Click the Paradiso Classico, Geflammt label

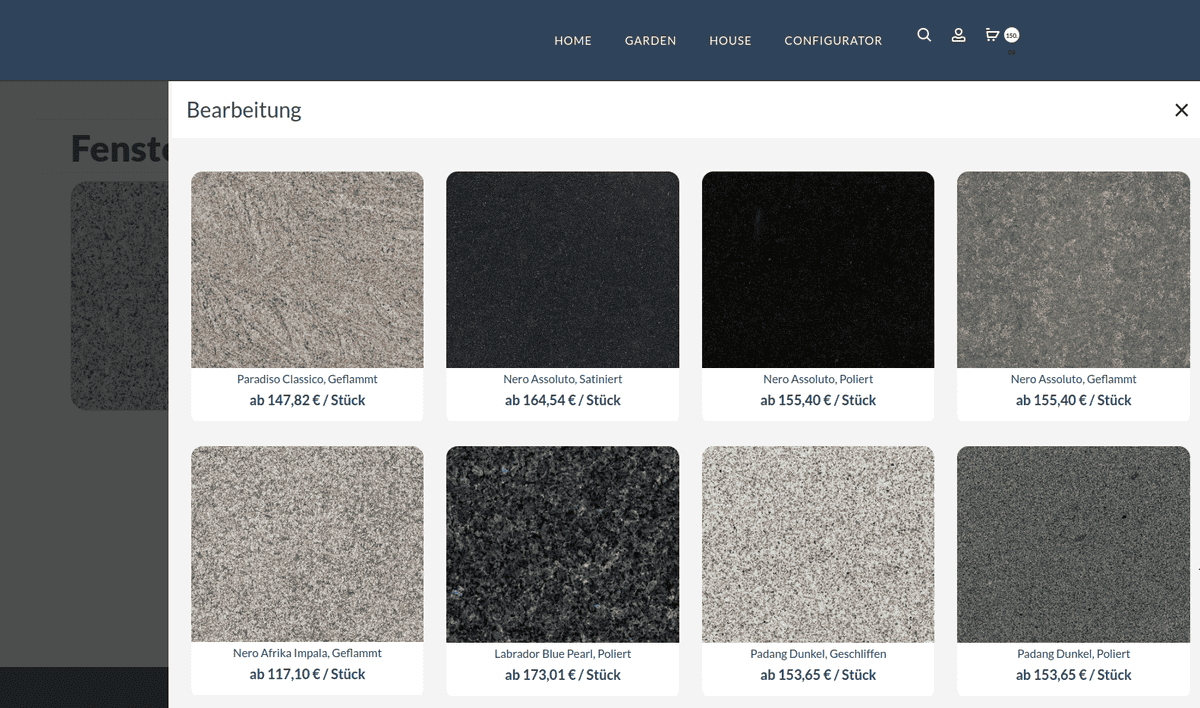pos(307,380)
